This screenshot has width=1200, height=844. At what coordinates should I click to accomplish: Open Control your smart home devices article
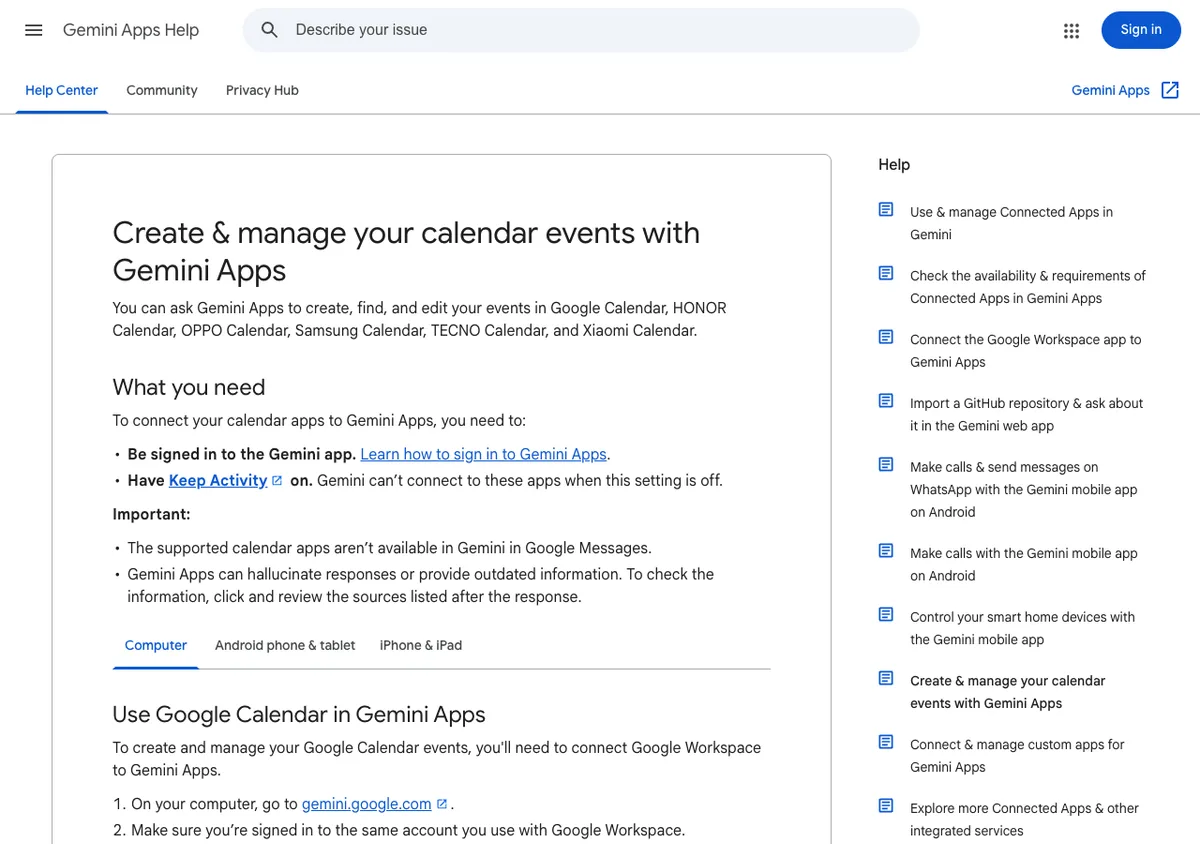pos(1022,628)
